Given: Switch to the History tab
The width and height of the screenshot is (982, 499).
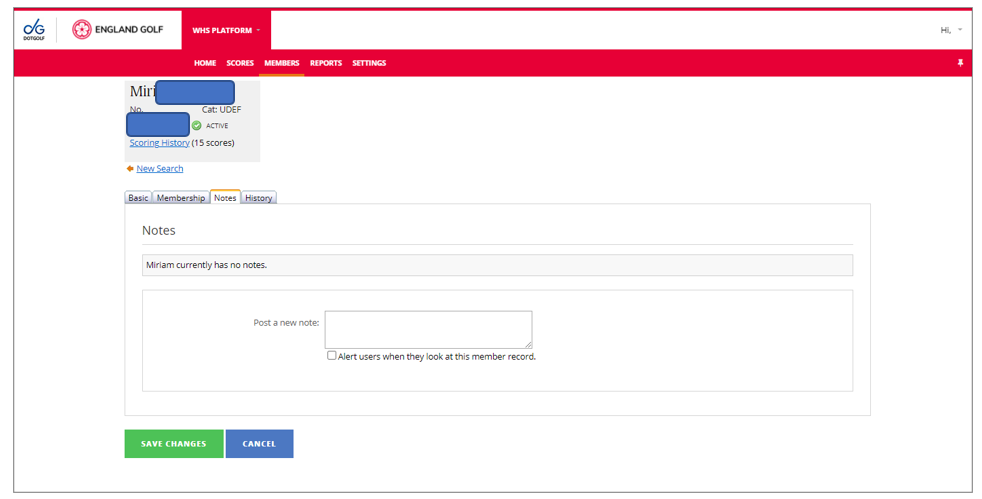Looking at the screenshot, I should (259, 198).
